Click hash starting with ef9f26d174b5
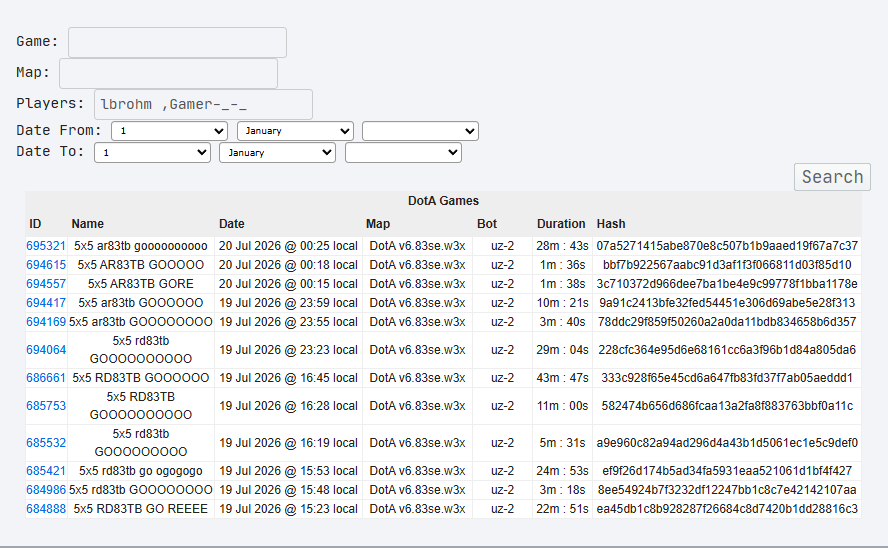The width and height of the screenshot is (888, 548). tap(727, 471)
